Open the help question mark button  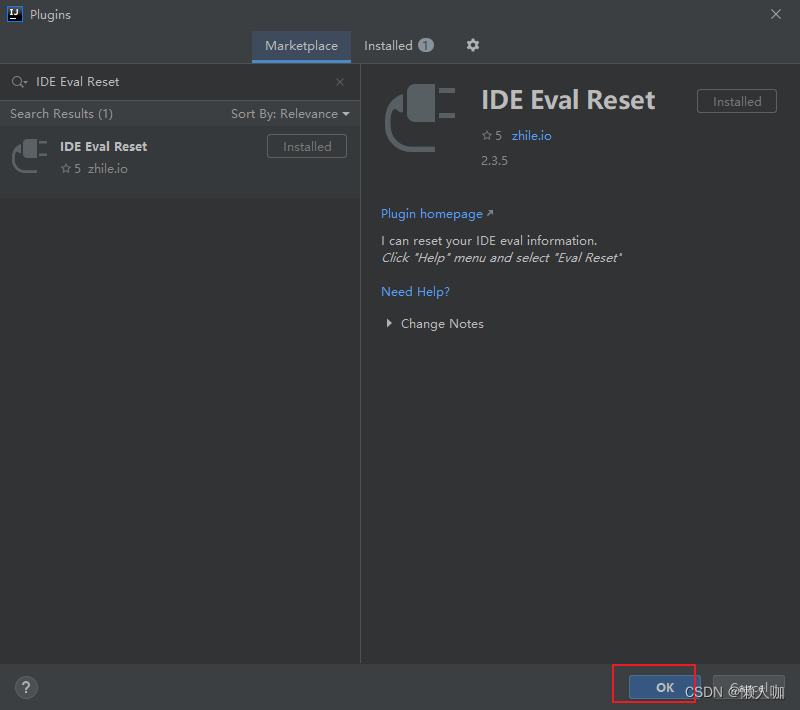(26, 687)
